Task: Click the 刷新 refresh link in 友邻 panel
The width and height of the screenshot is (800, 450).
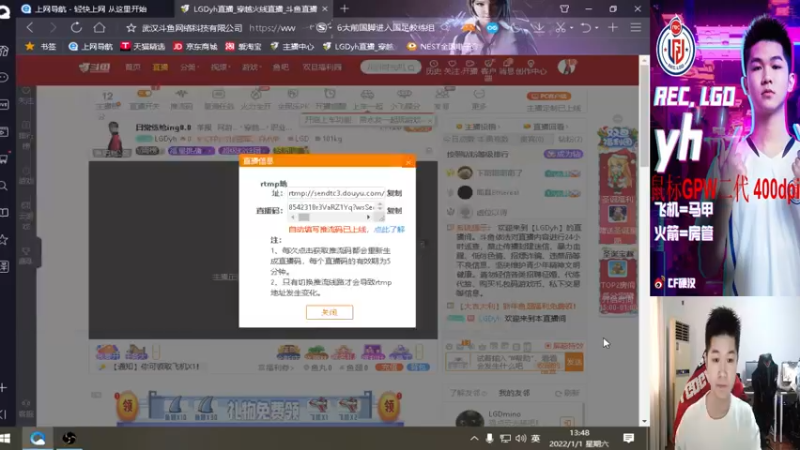Action: (x=568, y=393)
